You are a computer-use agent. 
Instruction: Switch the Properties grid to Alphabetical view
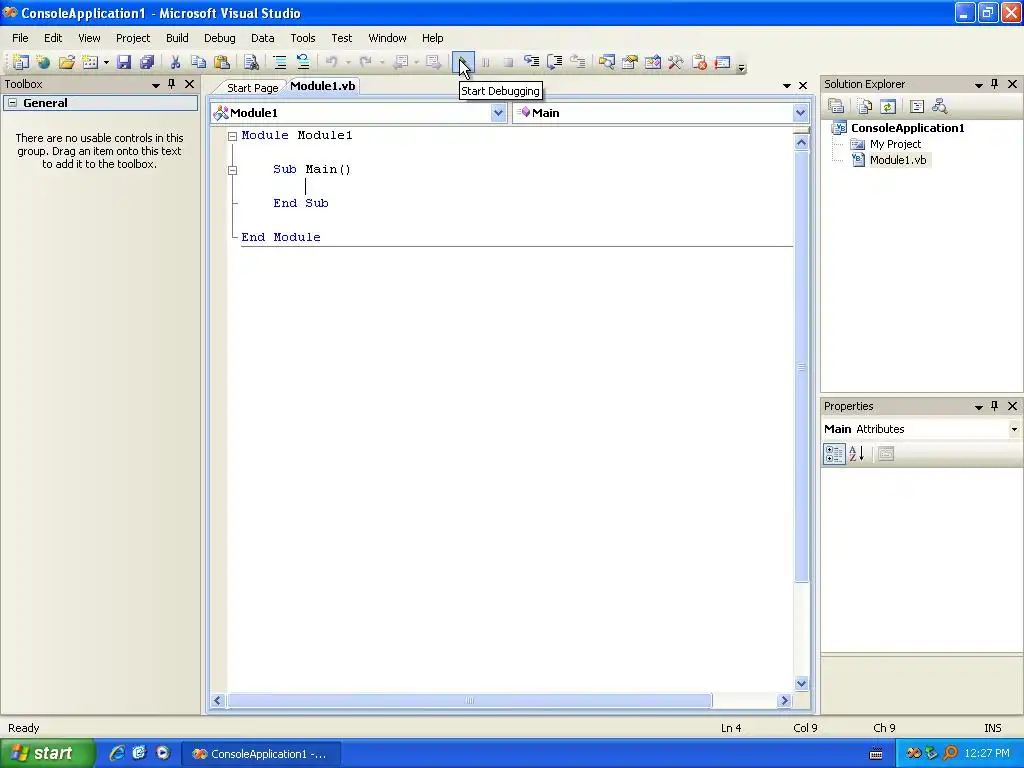point(857,454)
